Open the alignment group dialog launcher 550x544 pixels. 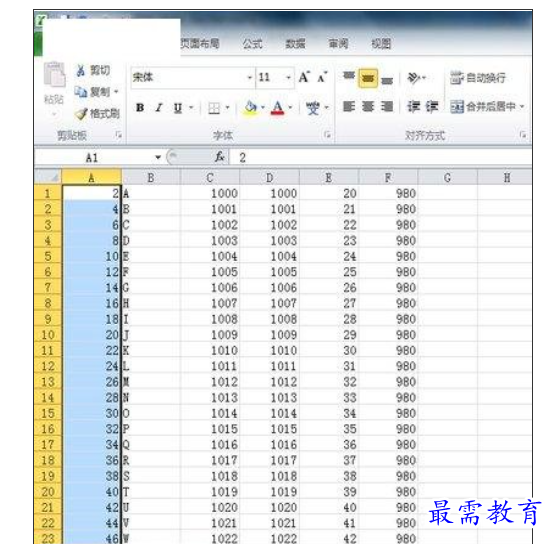tap(523, 134)
